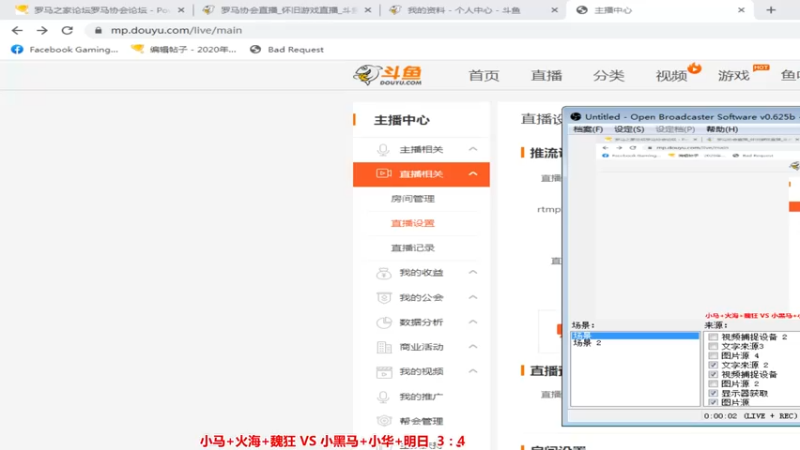Click the OBS logo in the window title bar

tap(576, 116)
